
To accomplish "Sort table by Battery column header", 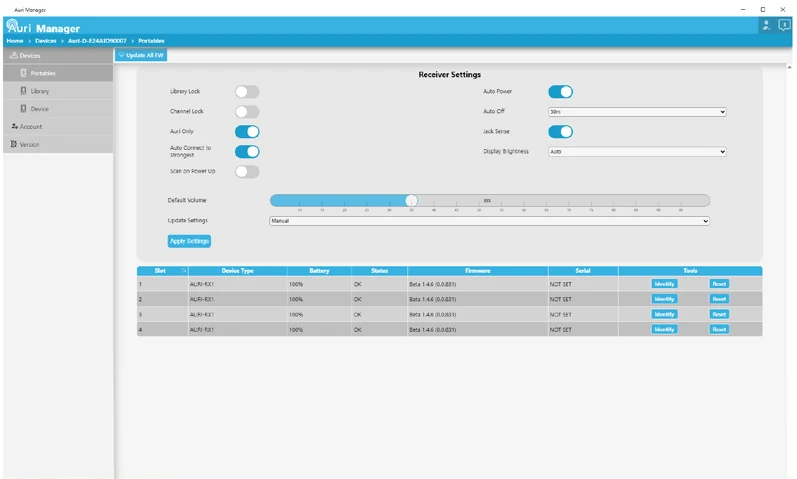I will [x=319, y=271].
